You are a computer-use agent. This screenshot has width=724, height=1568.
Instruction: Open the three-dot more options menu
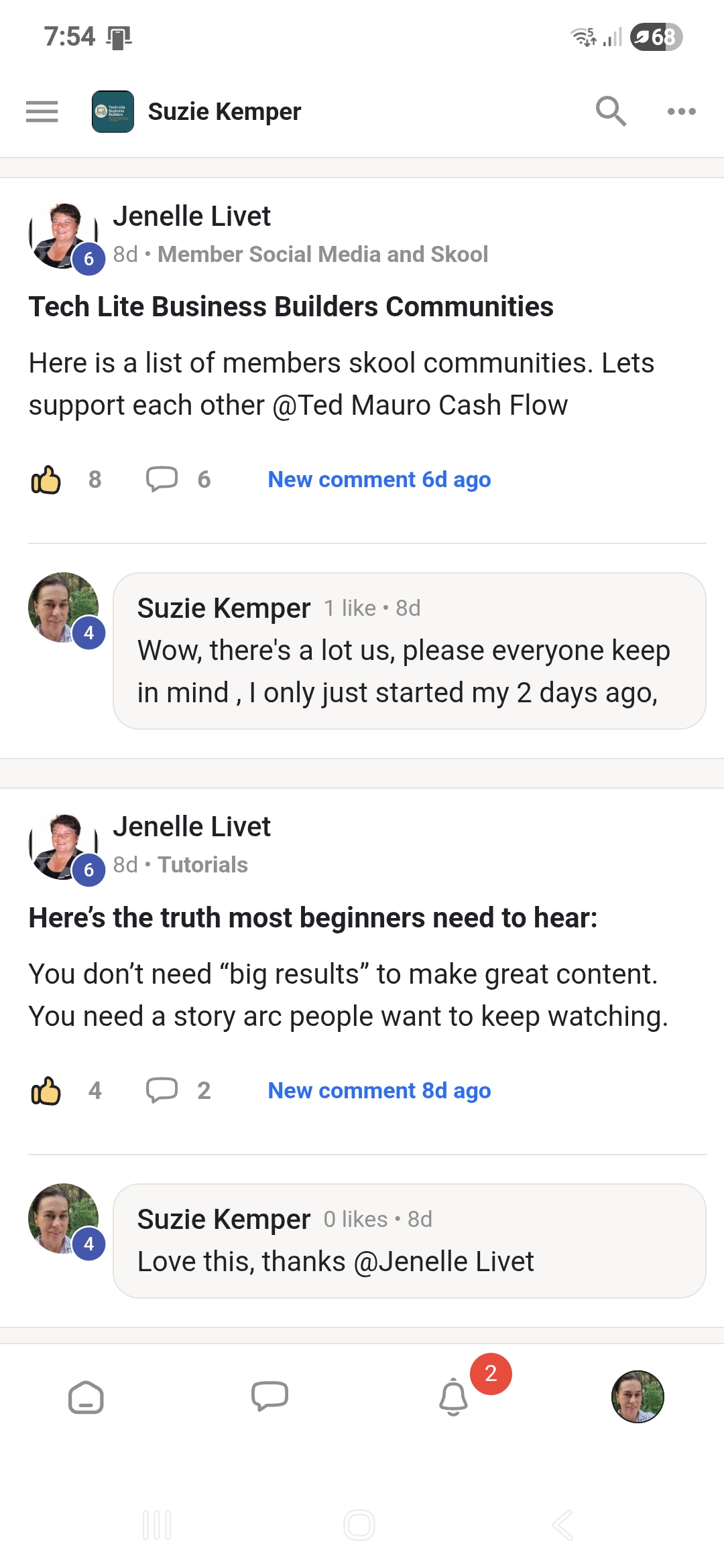(681, 111)
